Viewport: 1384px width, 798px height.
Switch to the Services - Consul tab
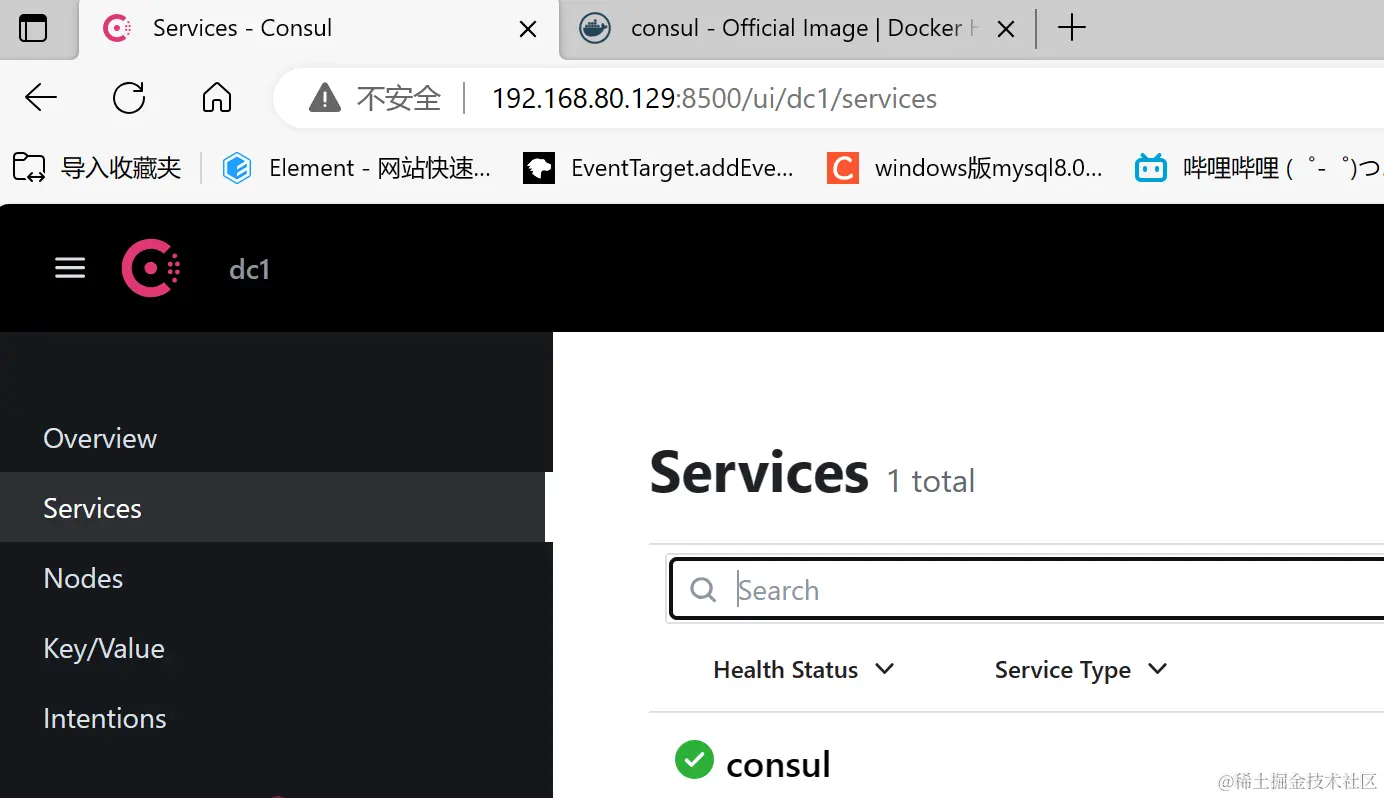(318, 29)
